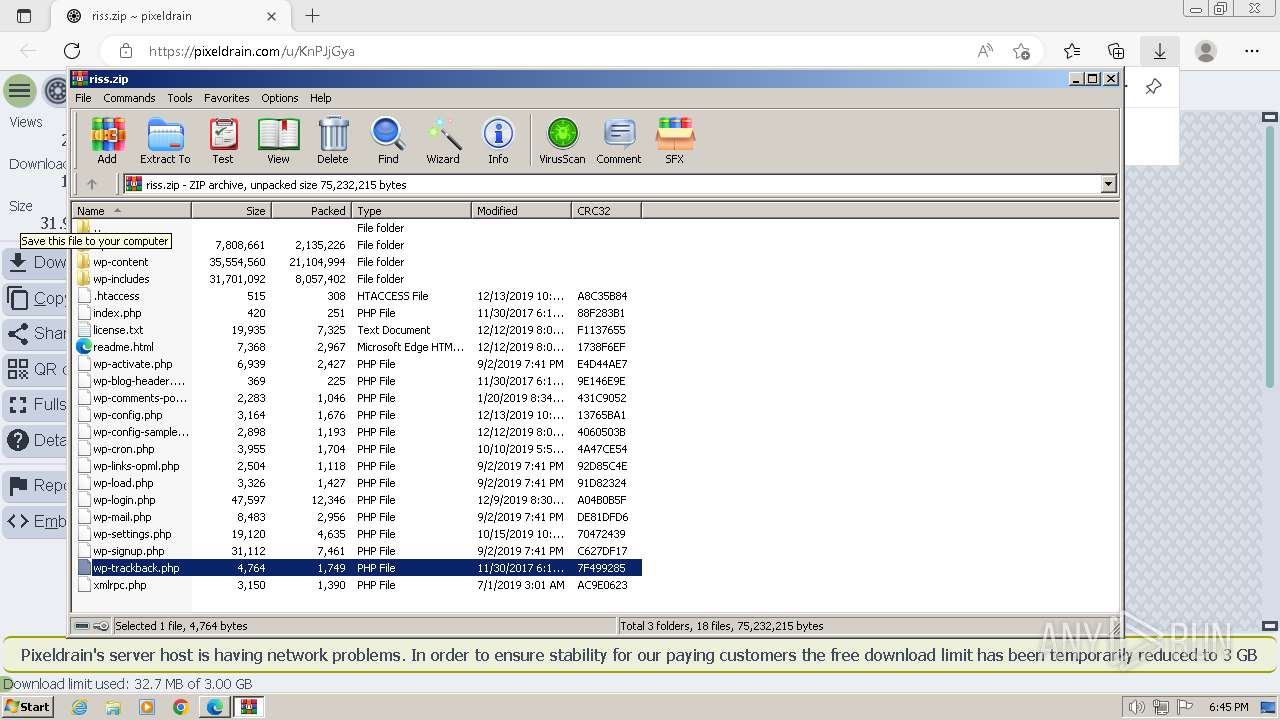This screenshot has width=1280, height=720.
Task: Click the Find magnifier icon
Action: click(x=388, y=140)
